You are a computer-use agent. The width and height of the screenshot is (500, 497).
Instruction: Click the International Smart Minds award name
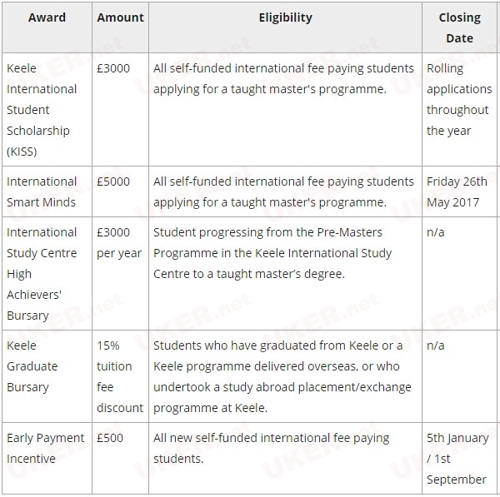click(42, 192)
